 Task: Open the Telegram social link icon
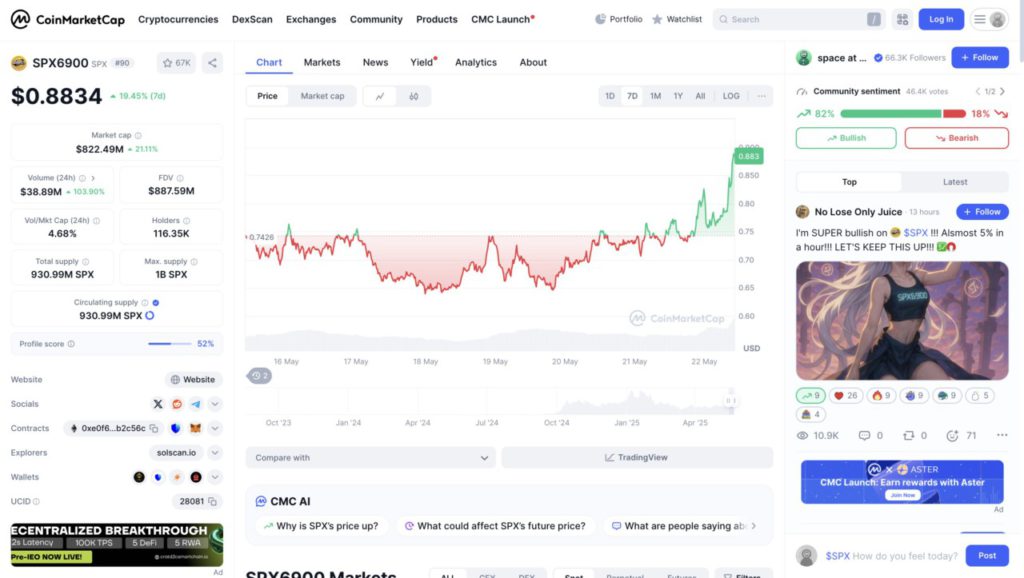click(196, 404)
